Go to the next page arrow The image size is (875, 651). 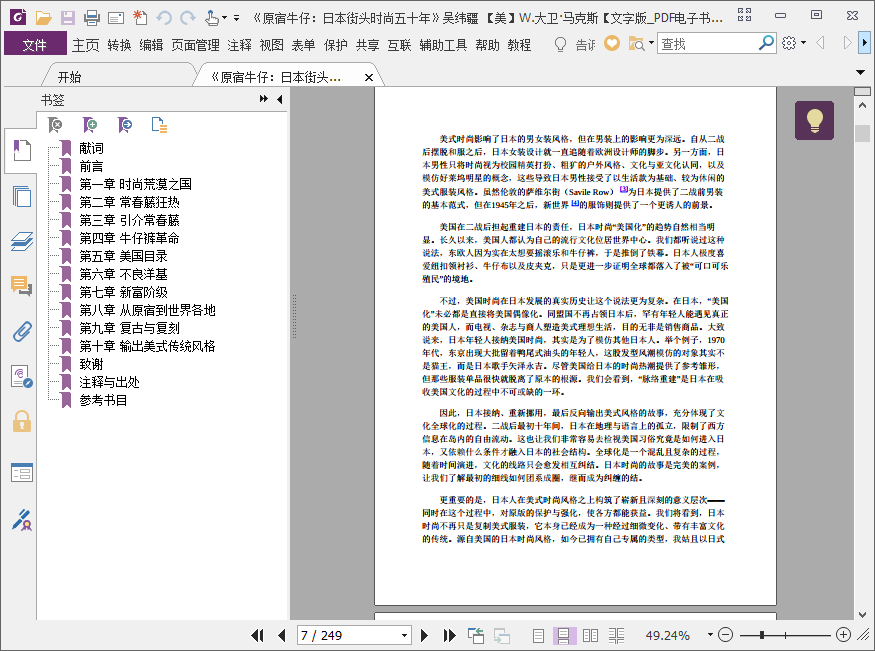[x=424, y=635]
